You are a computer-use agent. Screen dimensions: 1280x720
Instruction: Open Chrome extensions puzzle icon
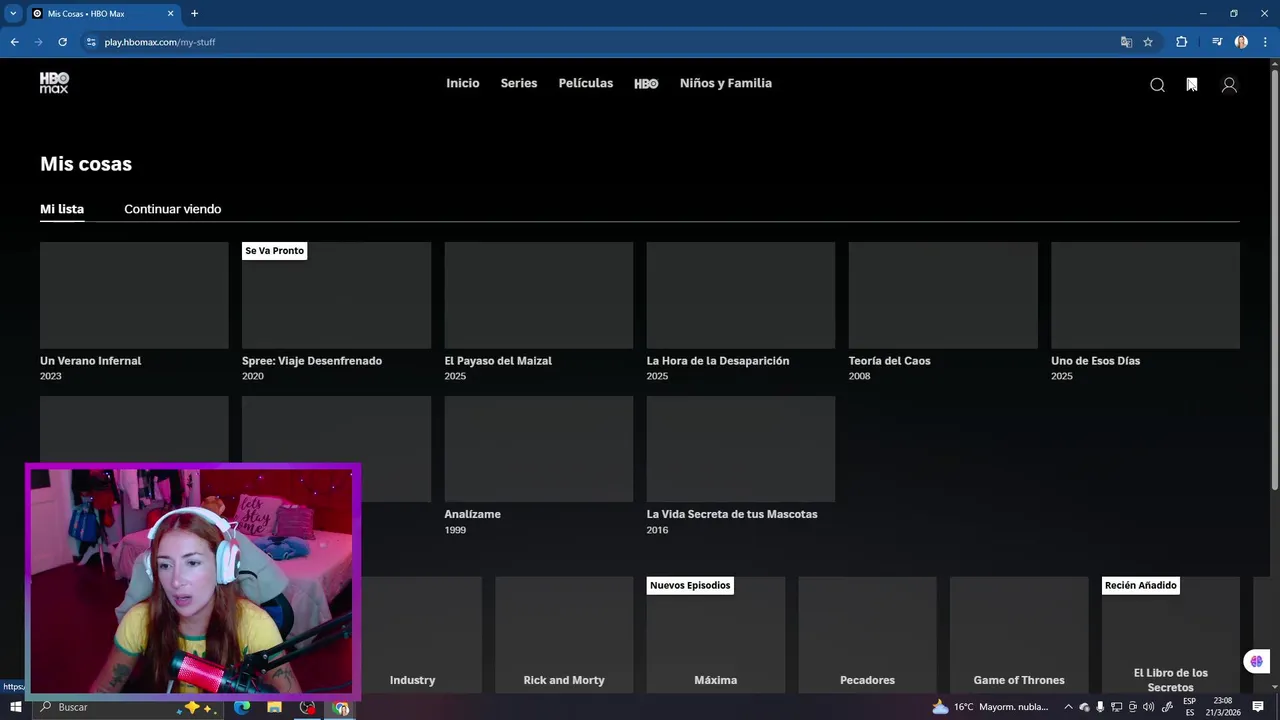coord(1181,42)
